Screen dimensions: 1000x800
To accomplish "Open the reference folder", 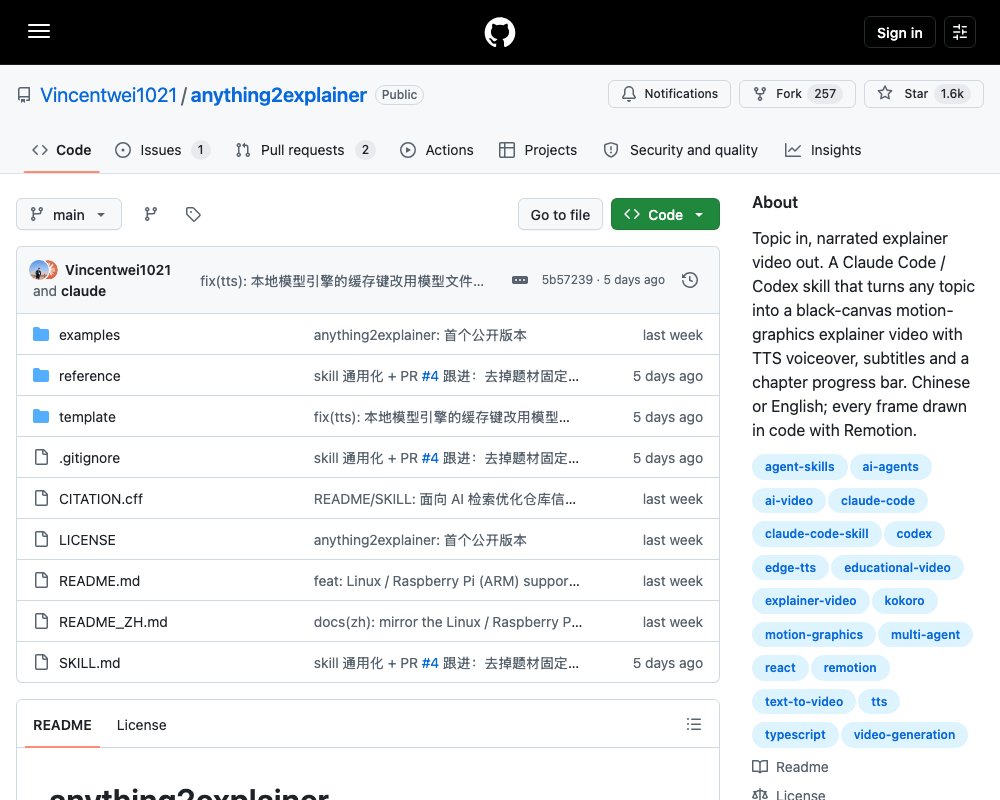I will [x=89, y=376].
